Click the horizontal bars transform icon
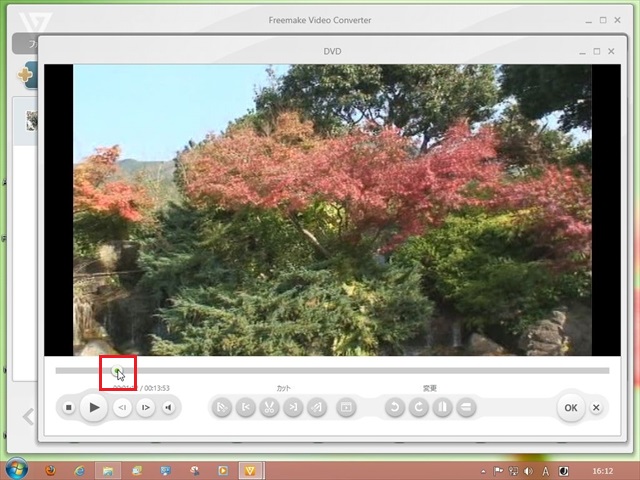The width and height of the screenshot is (640, 480). click(x=466, y=407)
